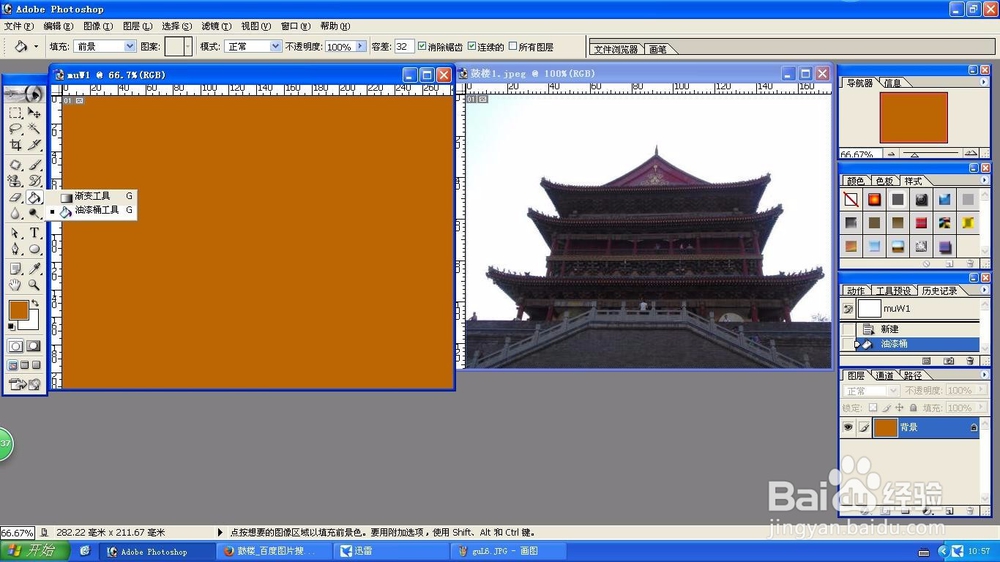Select the Notes tool
The image size is (1000, 562).
pos(15,269)
